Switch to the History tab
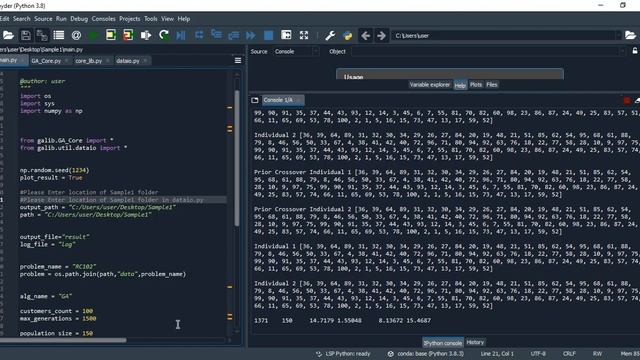640x360 pixels. coord(475,342)
